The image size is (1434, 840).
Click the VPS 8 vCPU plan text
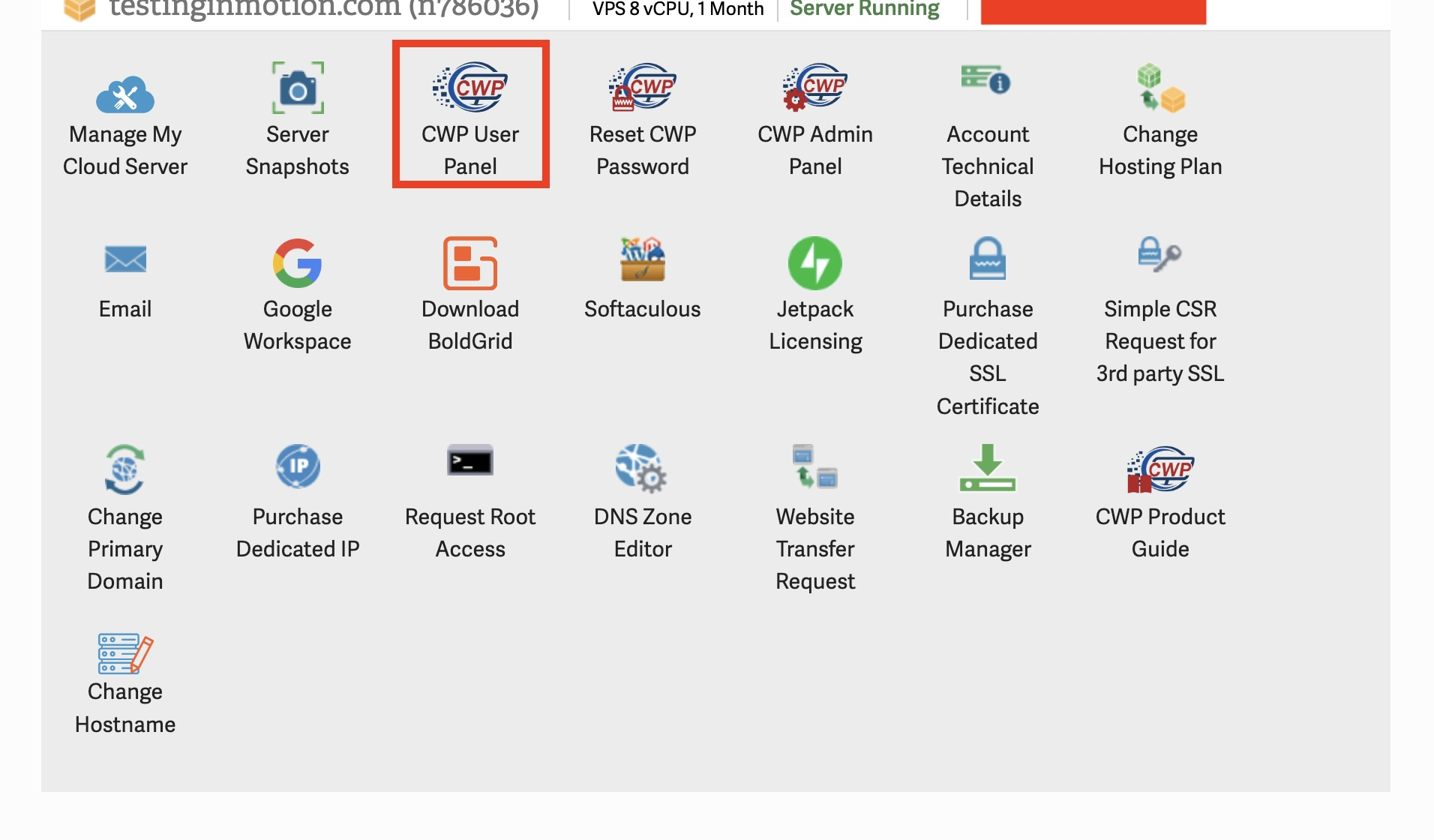(x=678, y=9)
